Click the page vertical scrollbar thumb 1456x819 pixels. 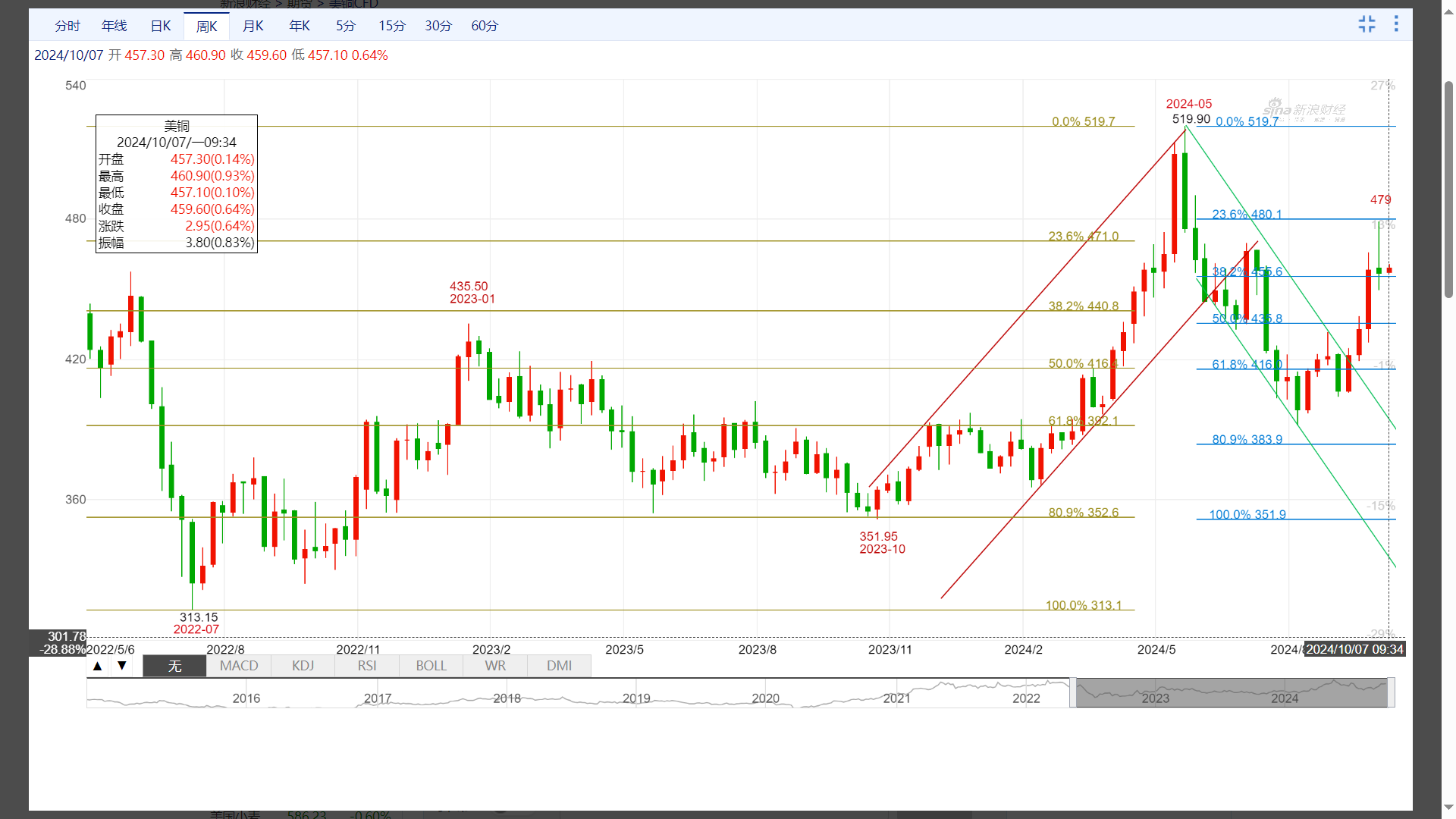tap(1448, 190)
